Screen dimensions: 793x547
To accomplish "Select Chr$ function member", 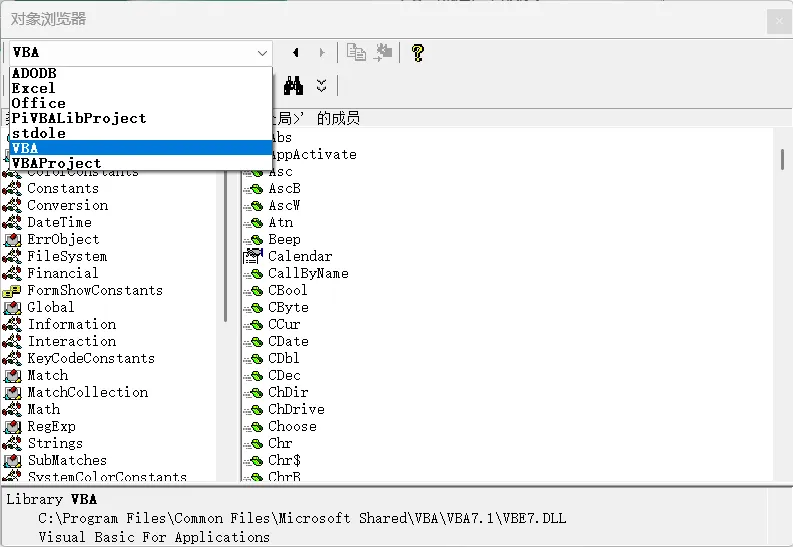I will (x=284, y=461).
